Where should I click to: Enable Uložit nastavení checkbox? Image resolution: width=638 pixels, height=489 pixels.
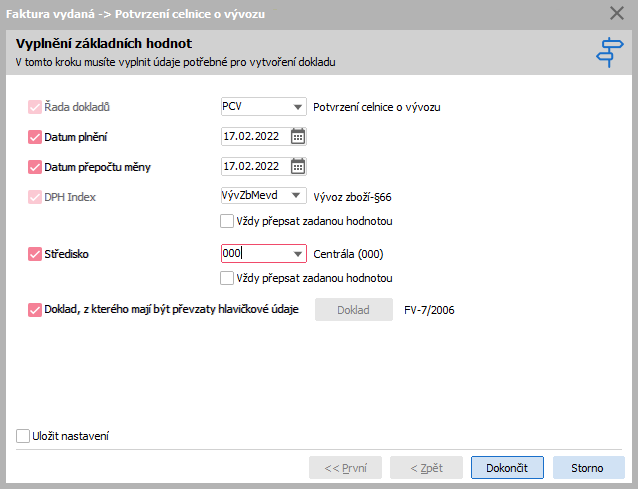(x=23, y=436)
